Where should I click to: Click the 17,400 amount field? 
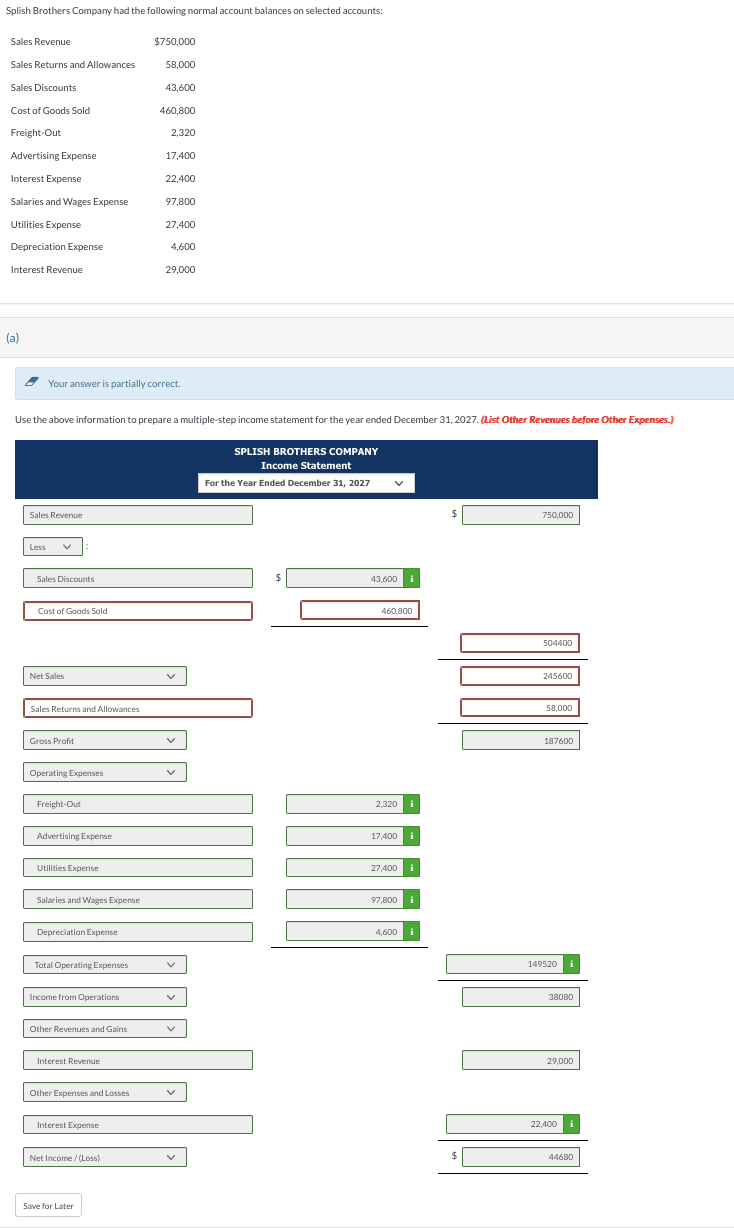pyautogui.click(x=345, y=836)
